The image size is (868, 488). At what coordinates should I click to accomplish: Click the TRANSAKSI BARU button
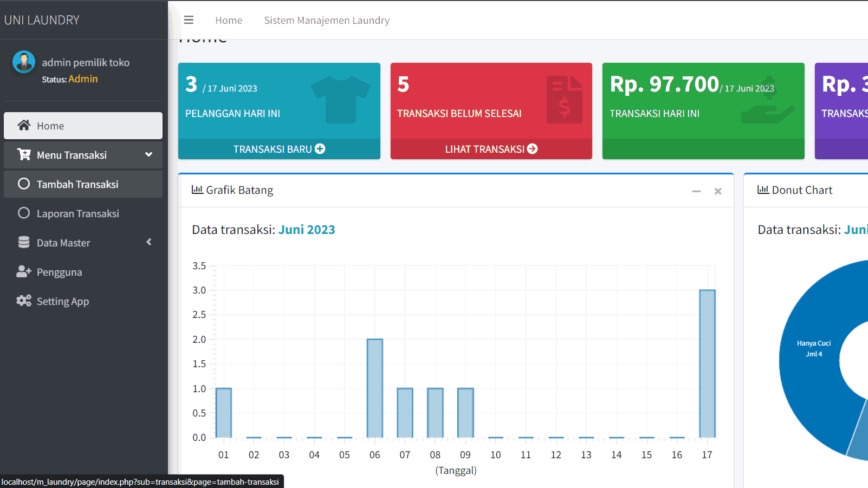click(x=279, y=149)
